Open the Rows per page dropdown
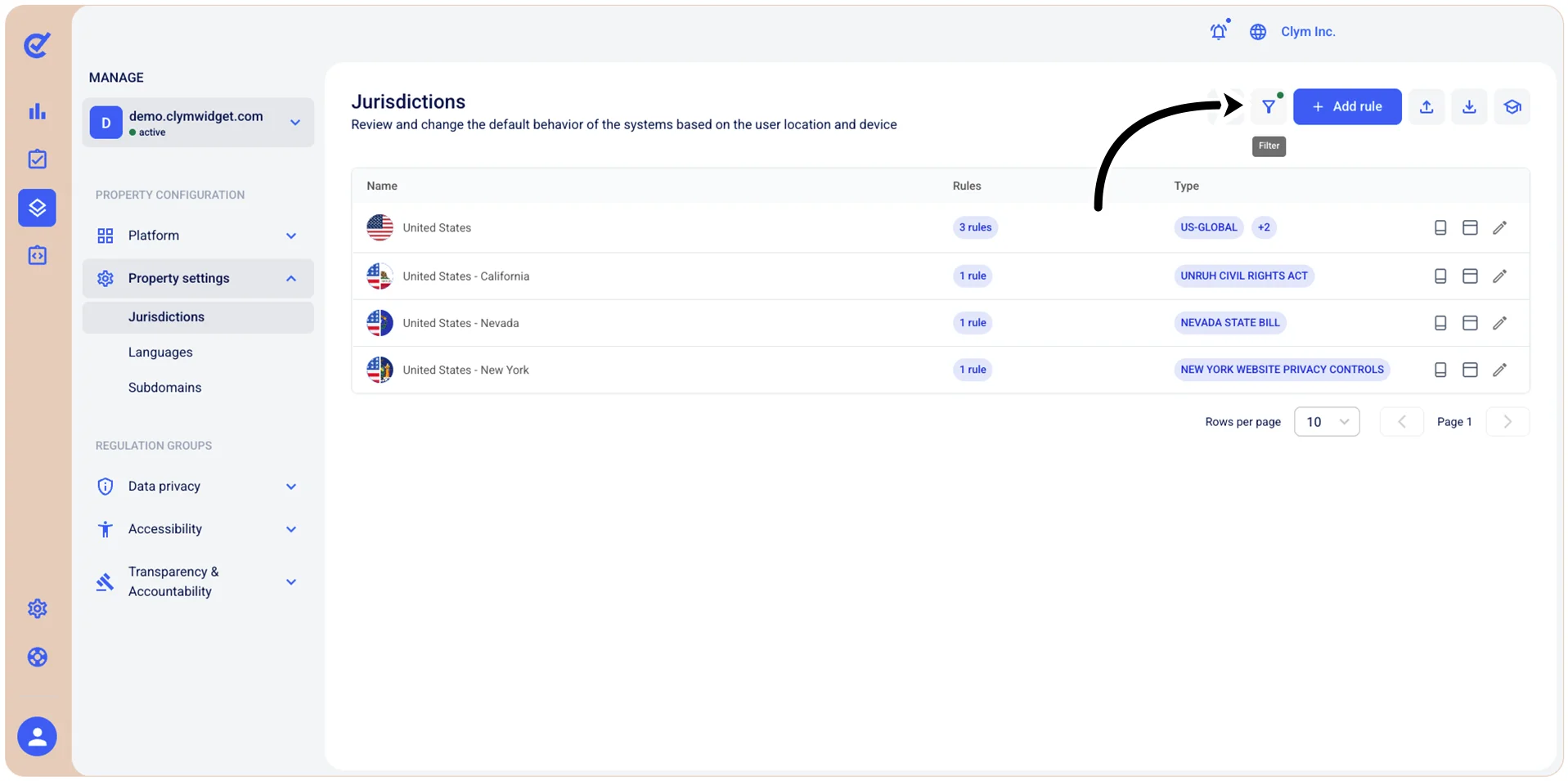Viewport: 1568px width, 781px height. click(1327, 422)
